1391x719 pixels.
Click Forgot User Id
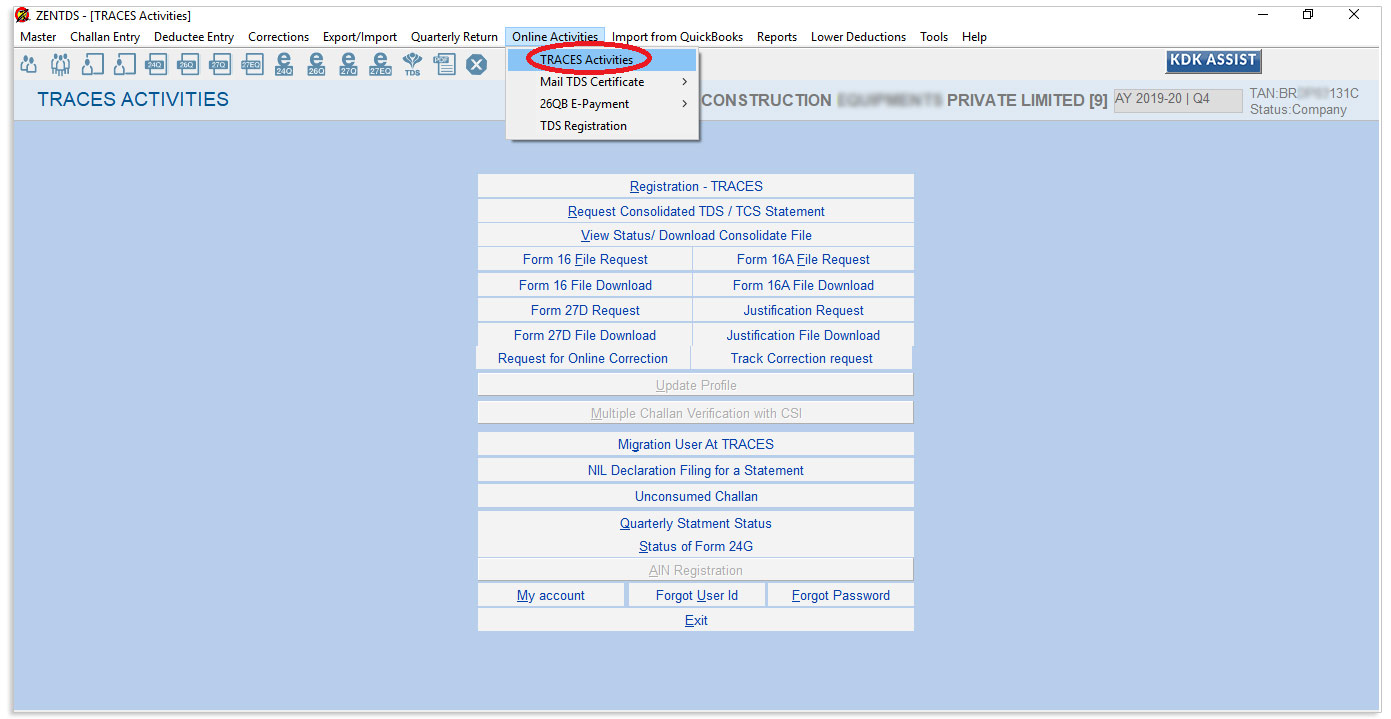(x=697, y=595)
